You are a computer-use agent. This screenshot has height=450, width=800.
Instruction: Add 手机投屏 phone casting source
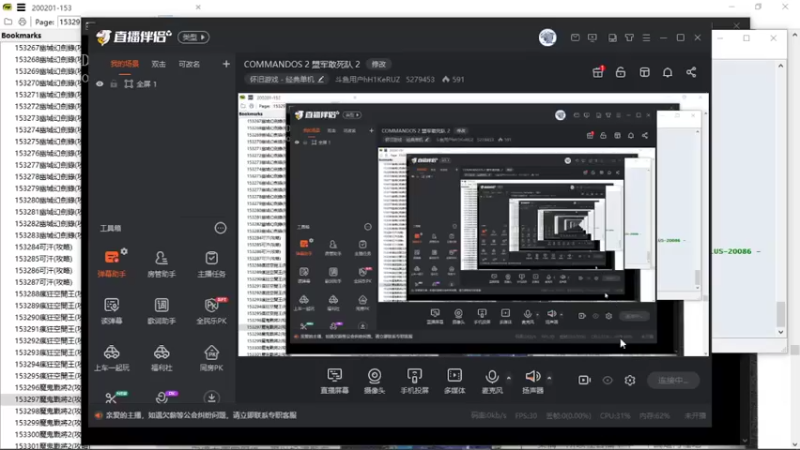pyautogui.click(x=414, y=381)
